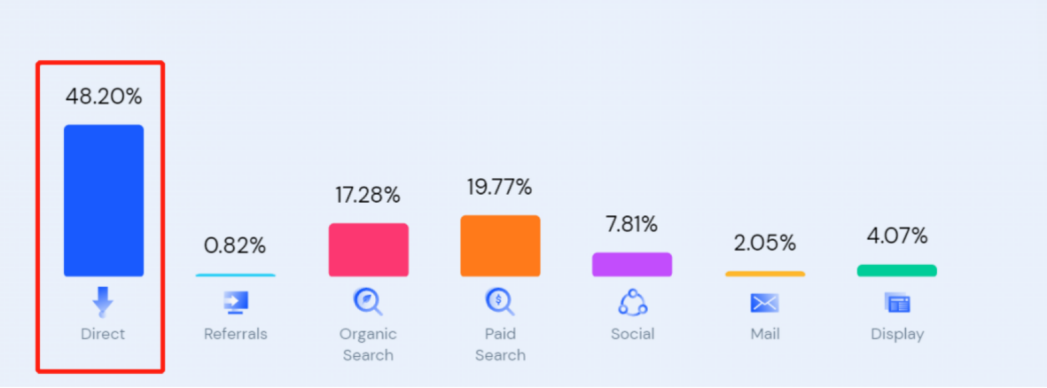Click the Direct label text

click(x=103, y=333)
